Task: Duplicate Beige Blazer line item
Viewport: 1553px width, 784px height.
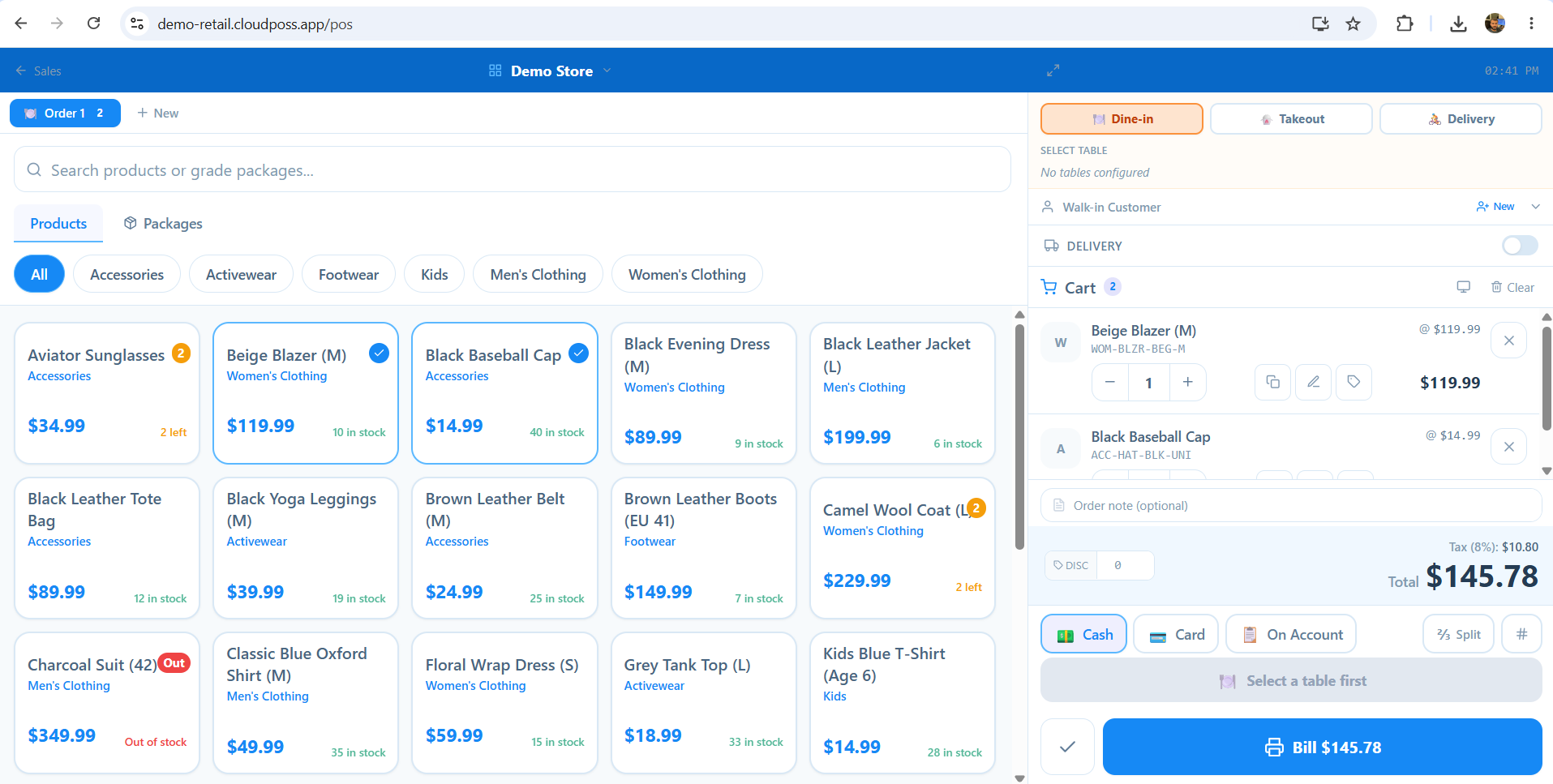Action: pyautogui.click(x=1272, y=382)
